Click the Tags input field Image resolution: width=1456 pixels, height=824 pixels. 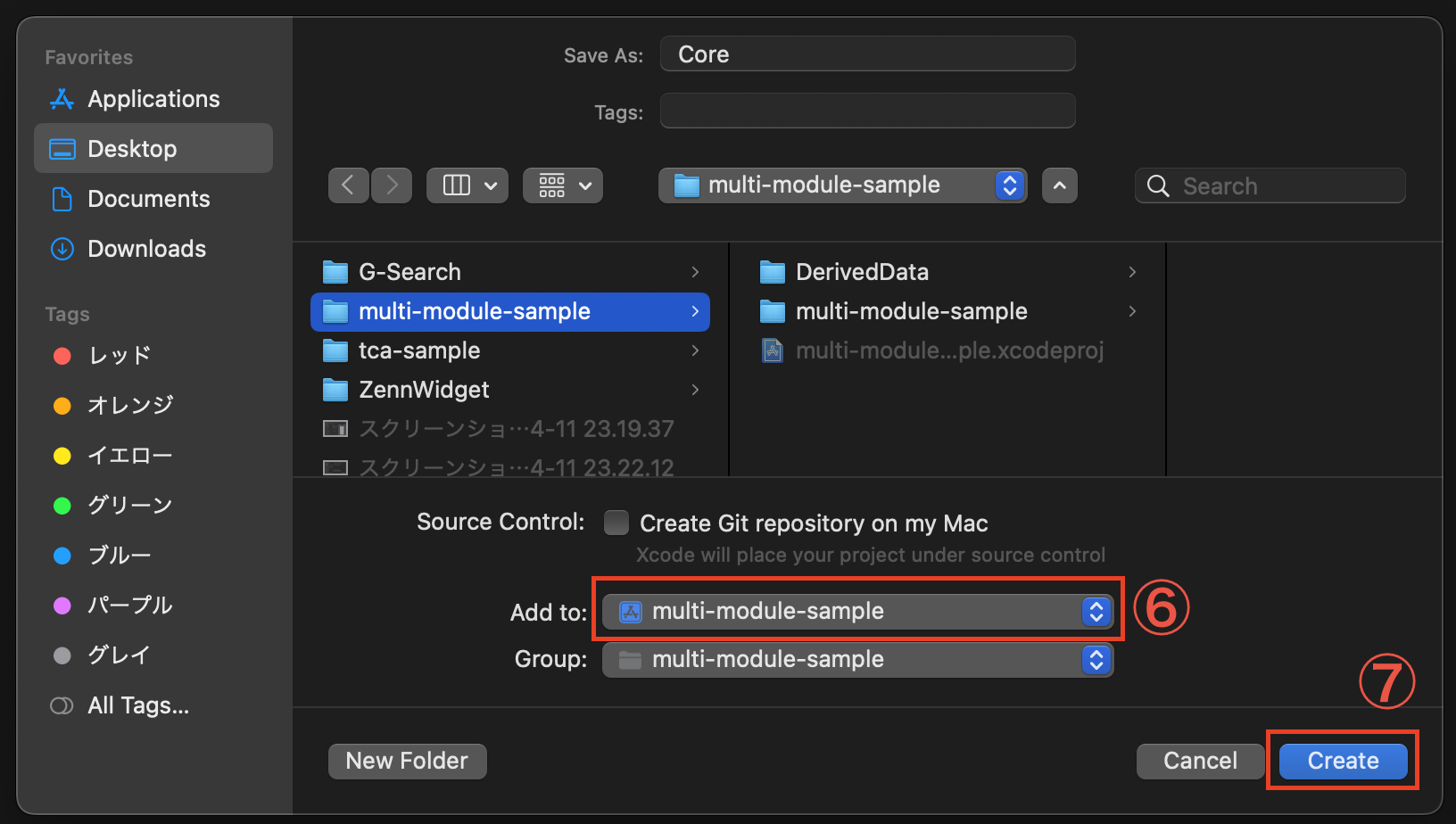pyautogui.click(x=868, y=111)
